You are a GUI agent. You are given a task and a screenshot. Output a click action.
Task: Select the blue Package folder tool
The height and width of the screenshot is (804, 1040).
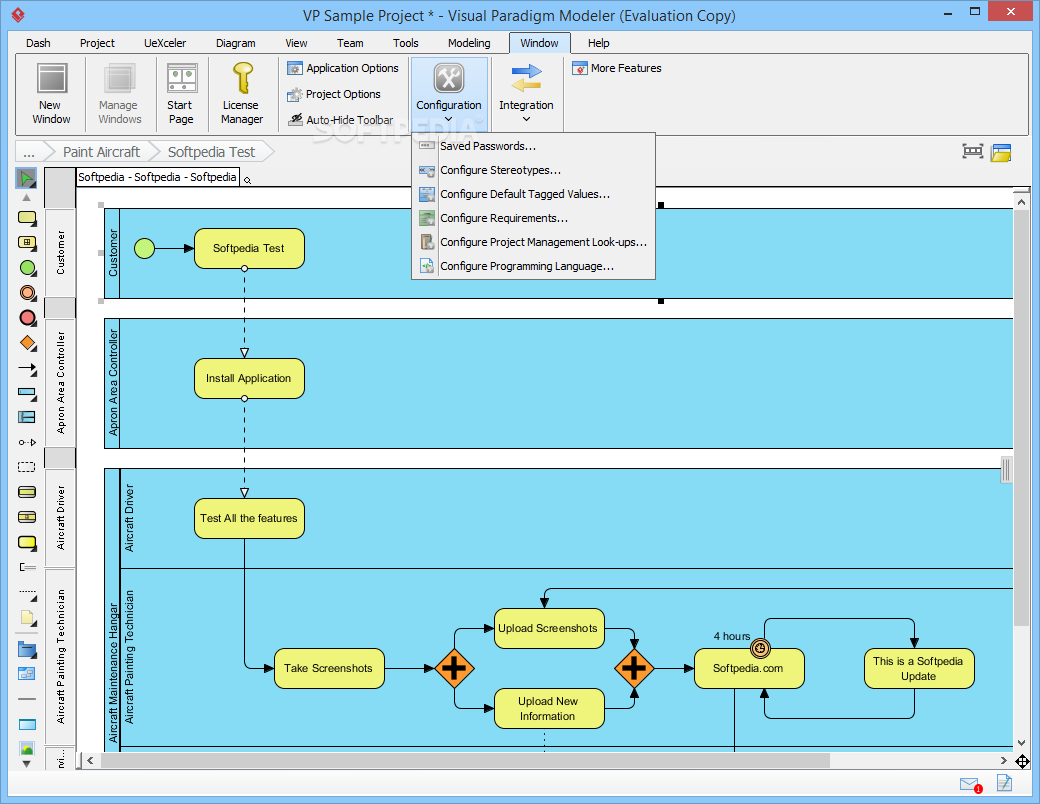pos(27,649)
